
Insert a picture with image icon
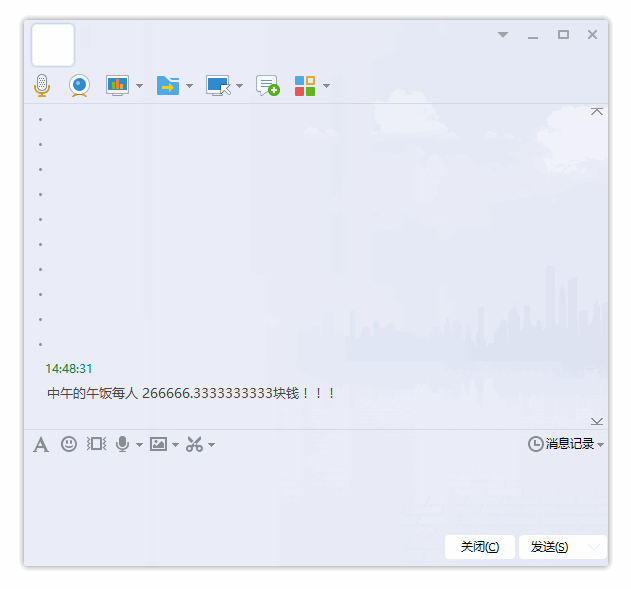(x=159, y=444)
